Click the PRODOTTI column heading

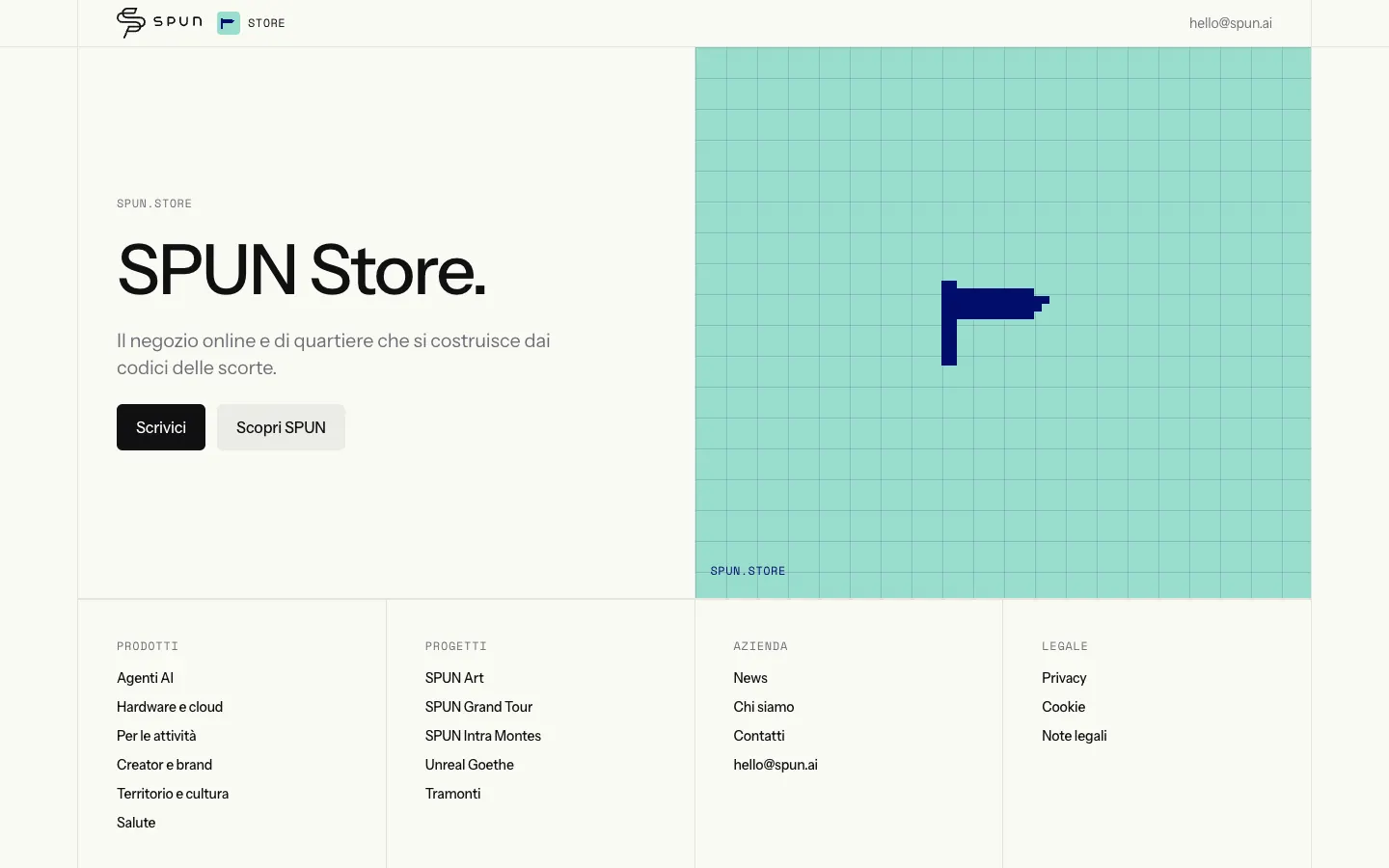tap(148, 646)
